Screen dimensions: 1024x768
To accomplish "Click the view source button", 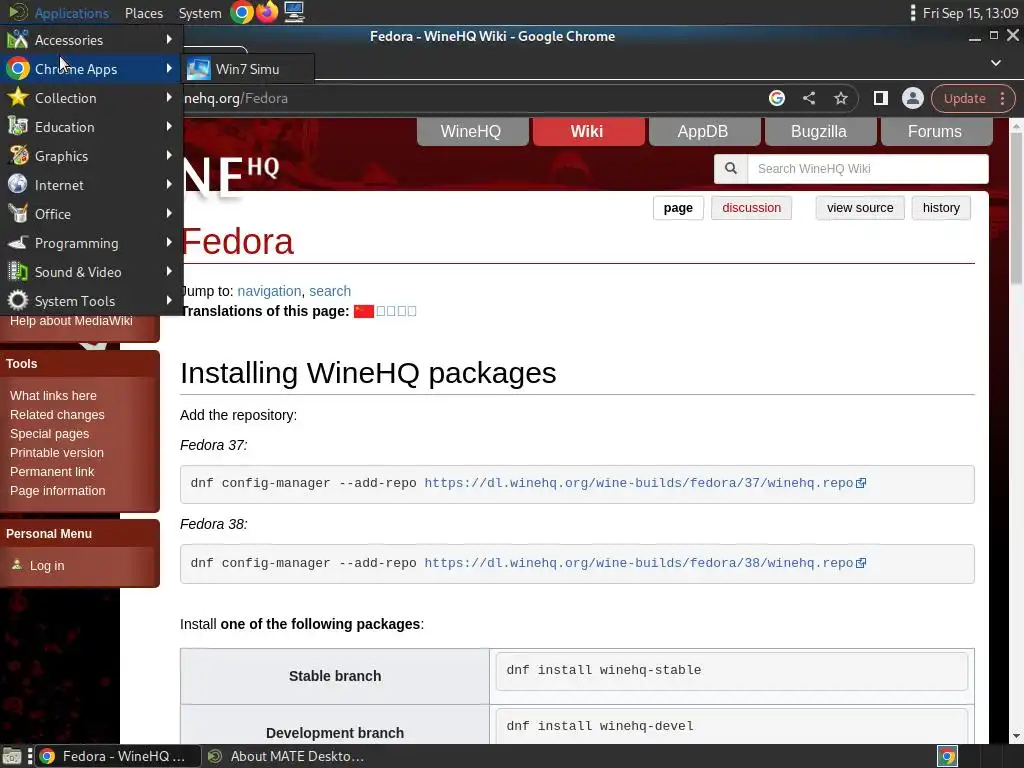I will [x=859, y=208].
